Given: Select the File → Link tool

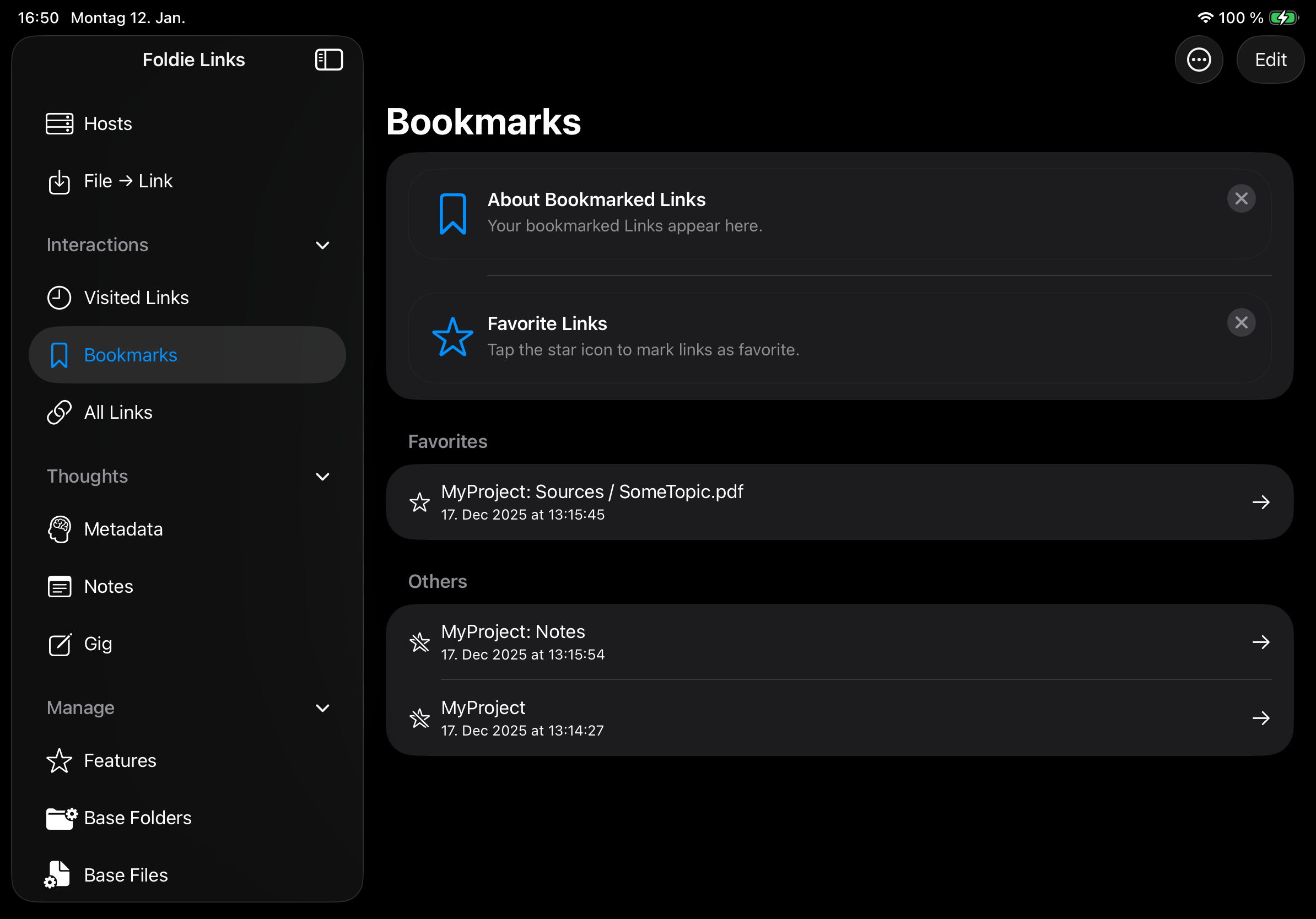Looking at the screenshot, I should click(60, 182).
